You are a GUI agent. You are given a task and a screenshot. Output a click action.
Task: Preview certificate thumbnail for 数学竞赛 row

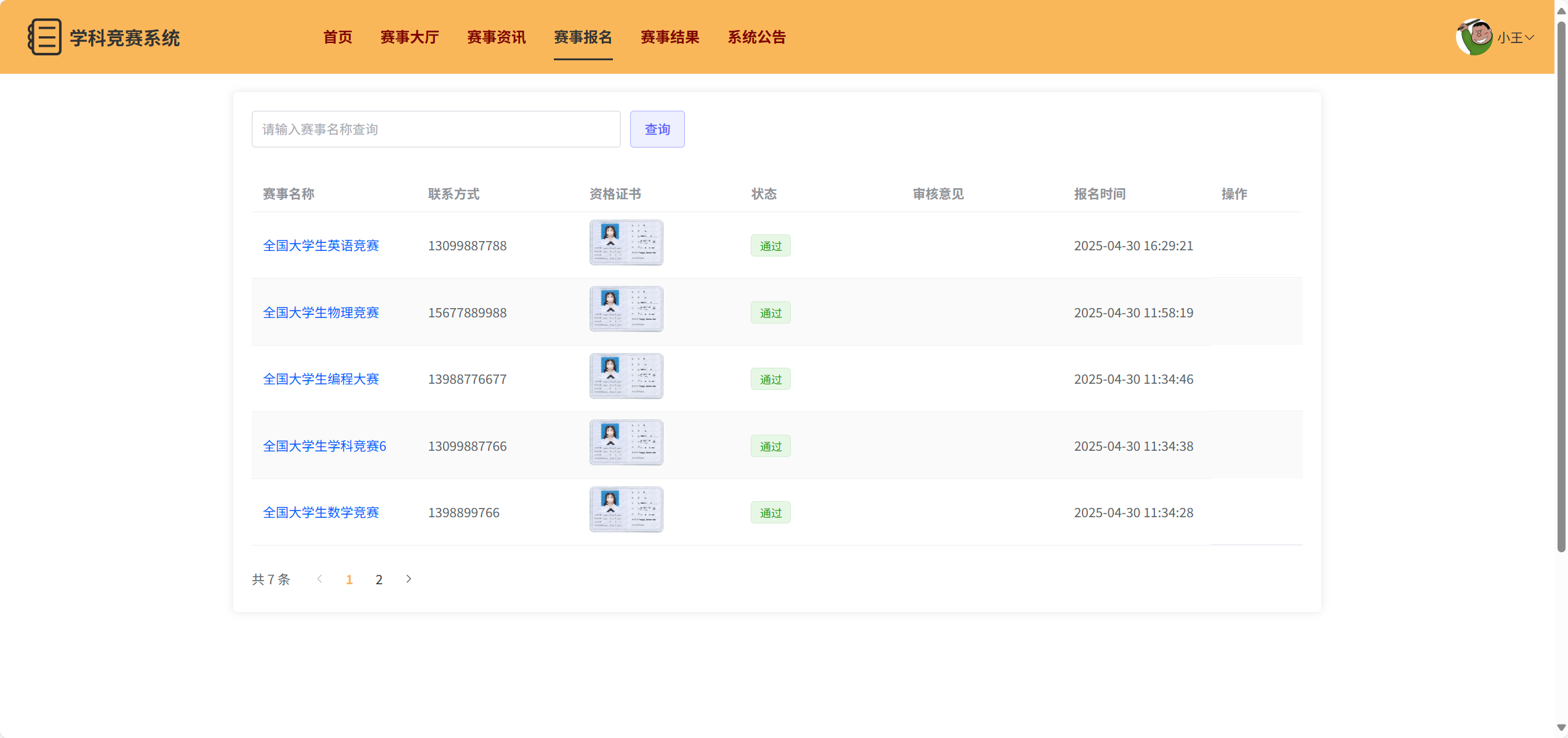(626, 509)
